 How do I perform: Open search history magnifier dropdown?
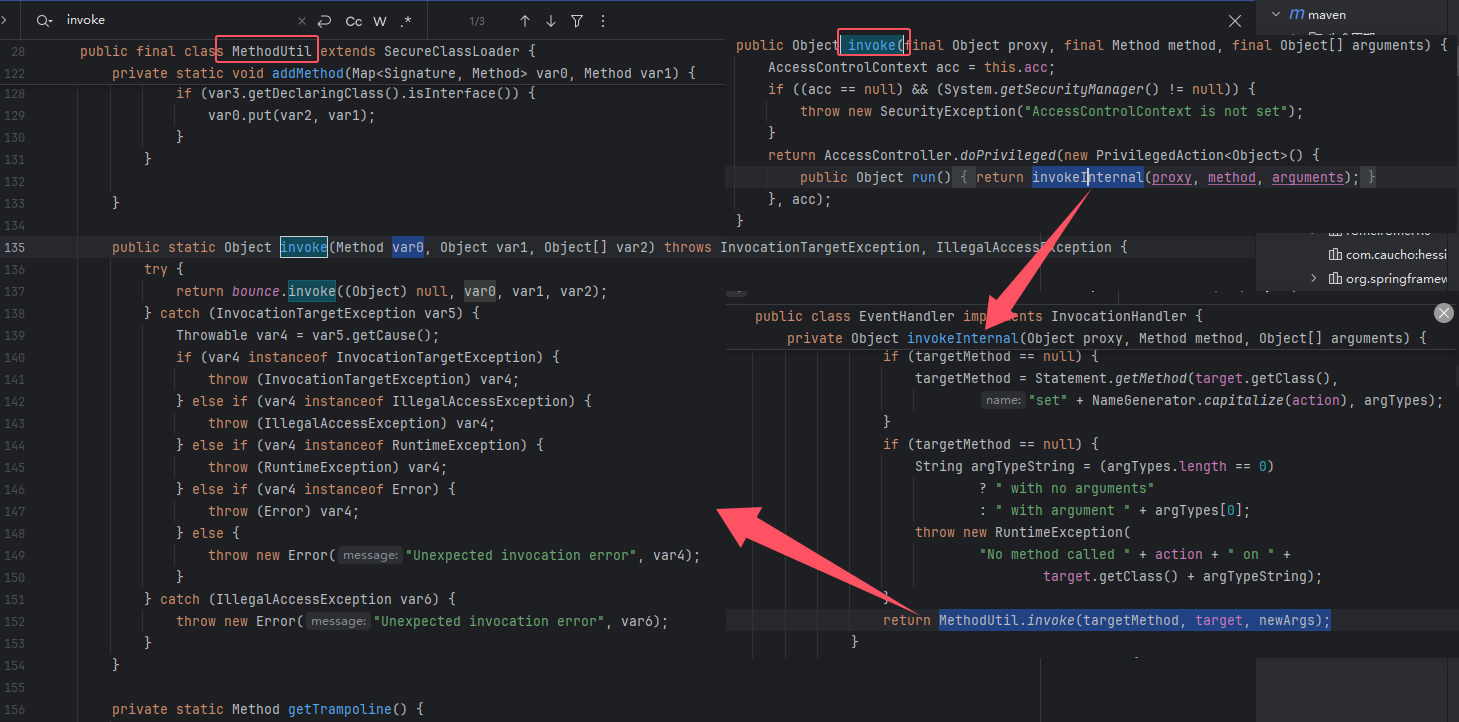[x=44, y=20]
